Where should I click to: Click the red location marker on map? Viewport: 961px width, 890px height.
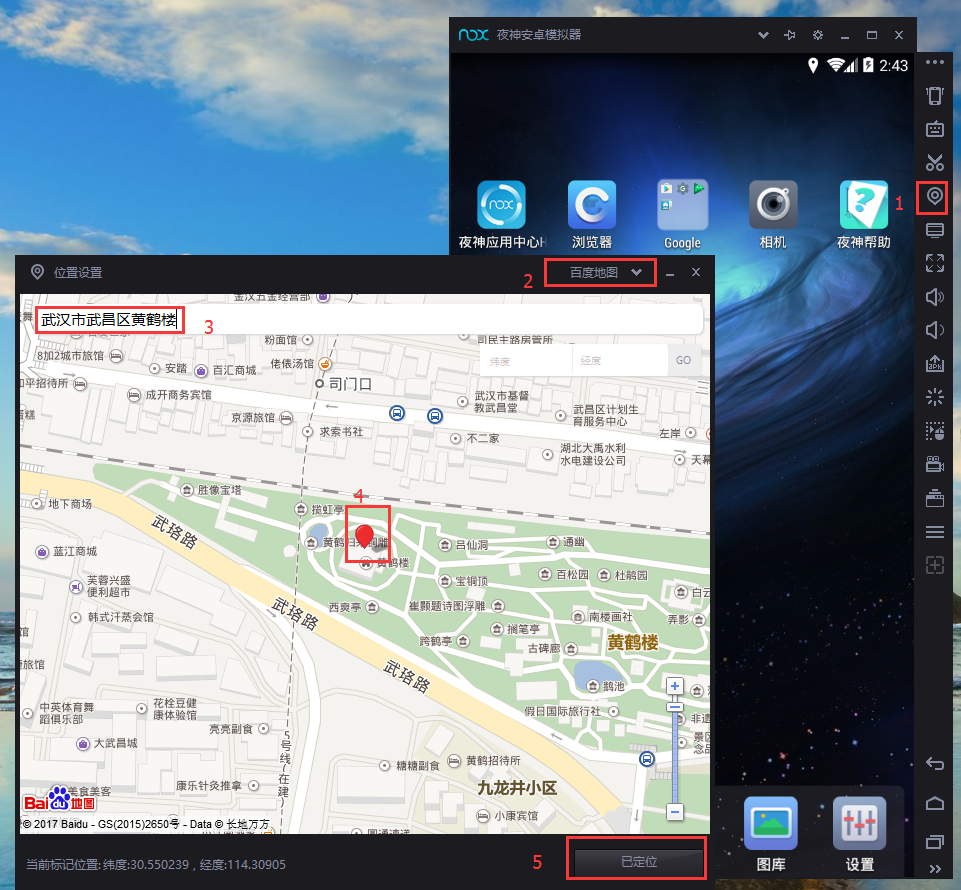pos(365,536)
